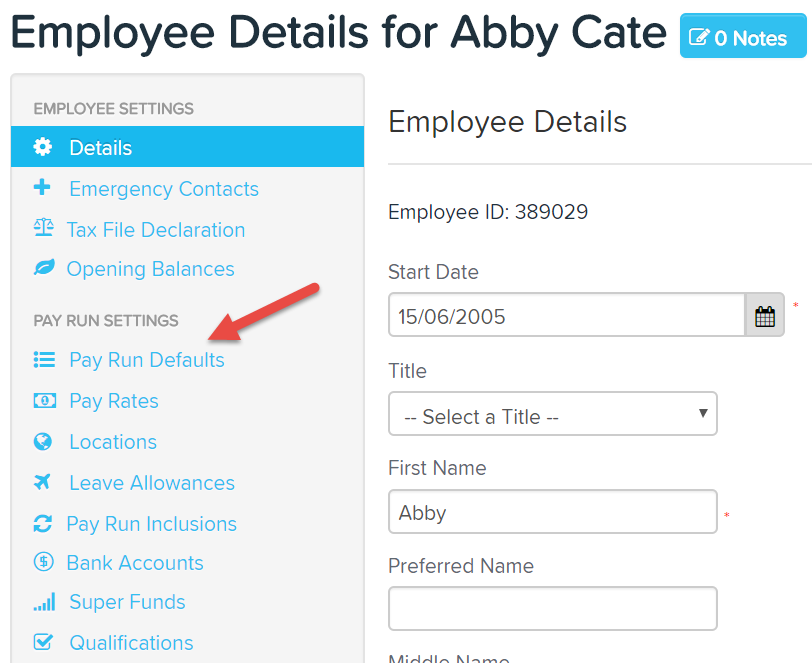Click the plus icon for Emergency Contacts
This screenshot has height=663, width=812.
tap(42, 188)
